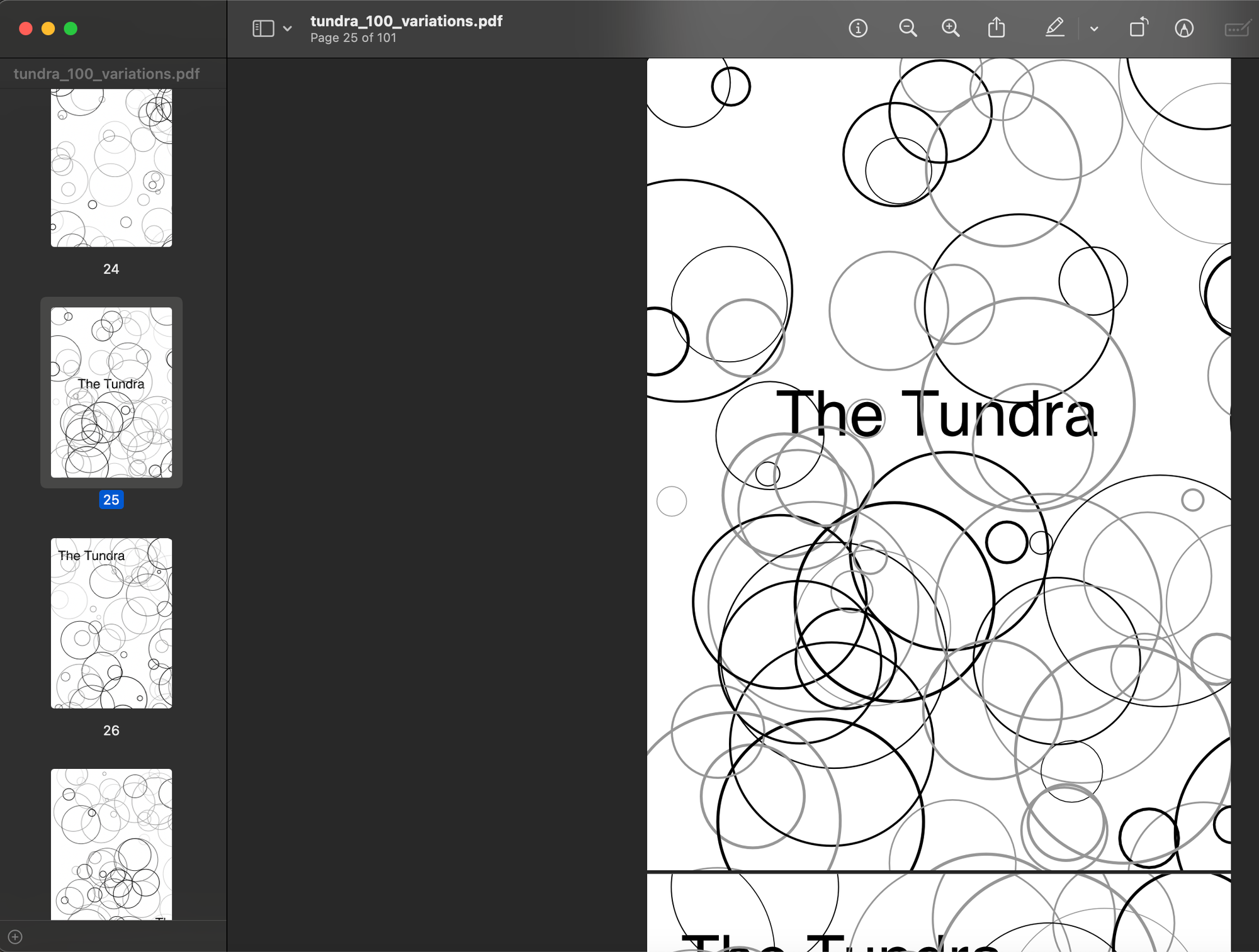
Task: Rotate the page with the rotate icon
Action: pyautogui.click(x=1138, y=28)
